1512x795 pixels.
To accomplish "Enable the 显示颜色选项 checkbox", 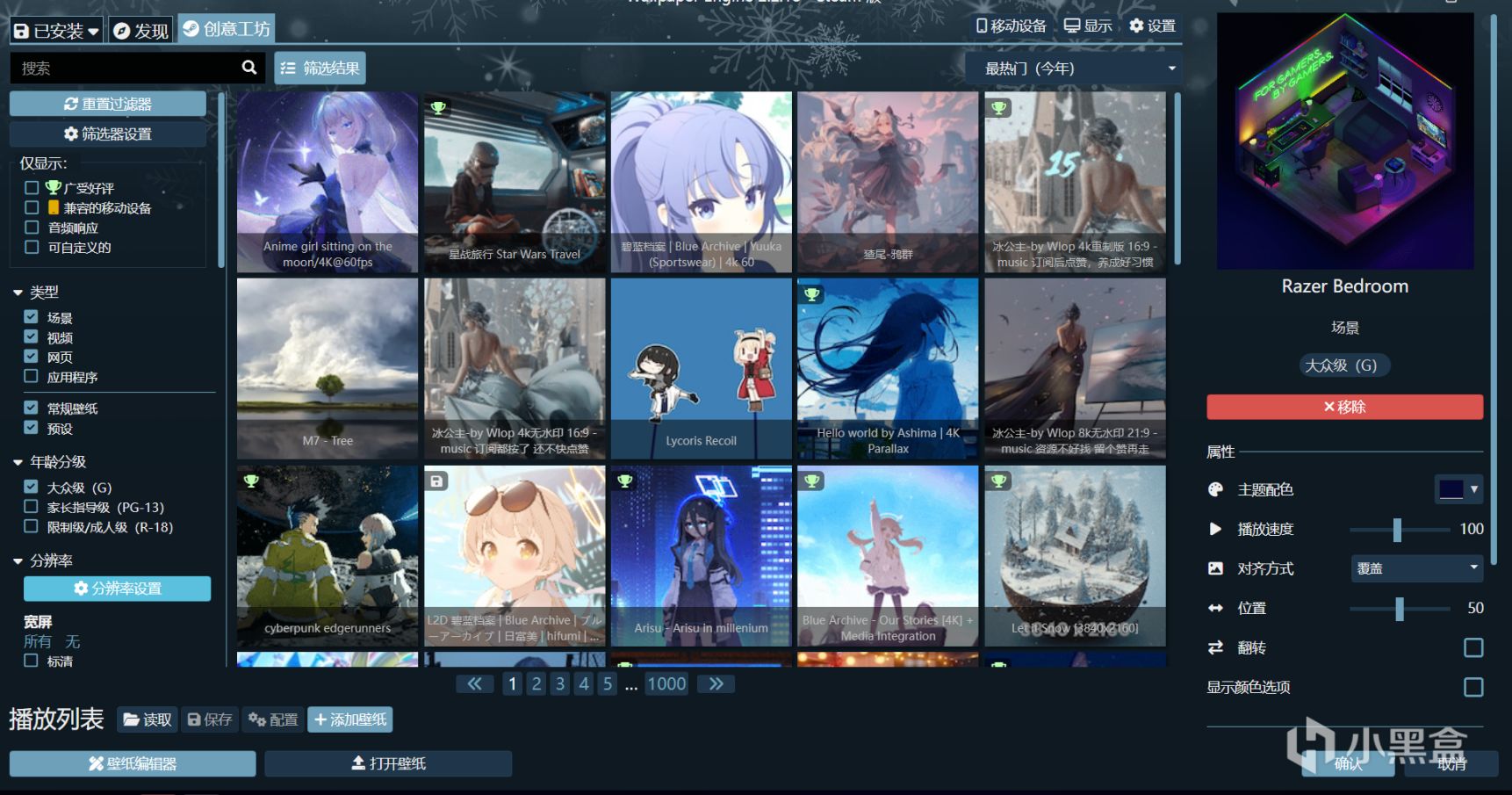I will click(x=1473, y=687).
